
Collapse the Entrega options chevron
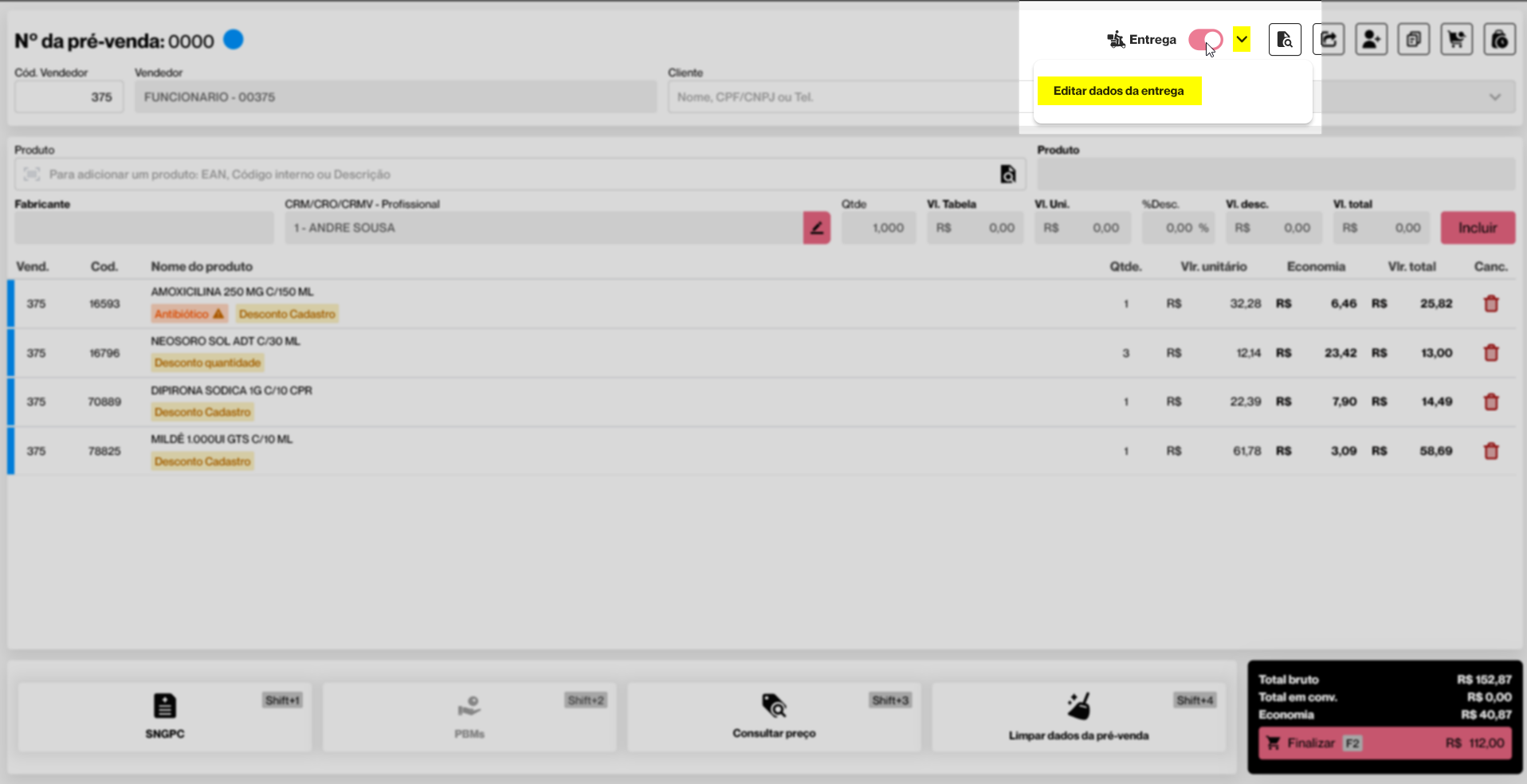click(1242, 40)
